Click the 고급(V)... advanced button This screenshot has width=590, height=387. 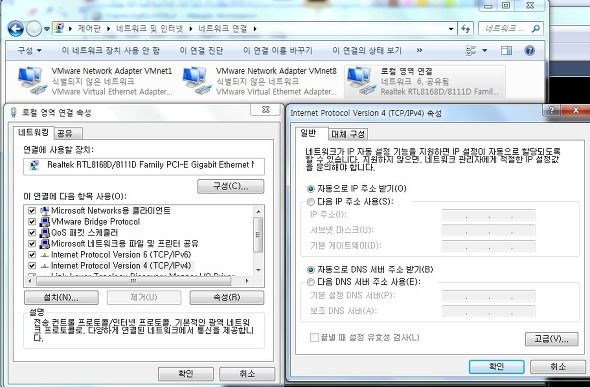552,339
